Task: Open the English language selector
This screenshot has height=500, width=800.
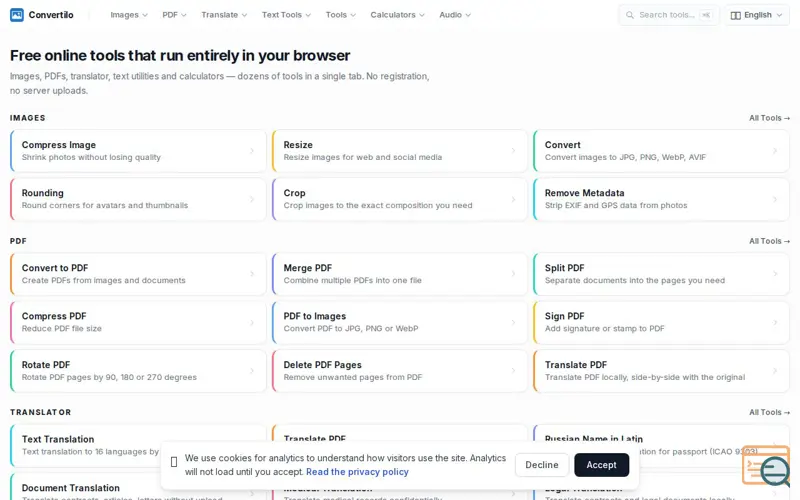Action: (x=757, y=15)
